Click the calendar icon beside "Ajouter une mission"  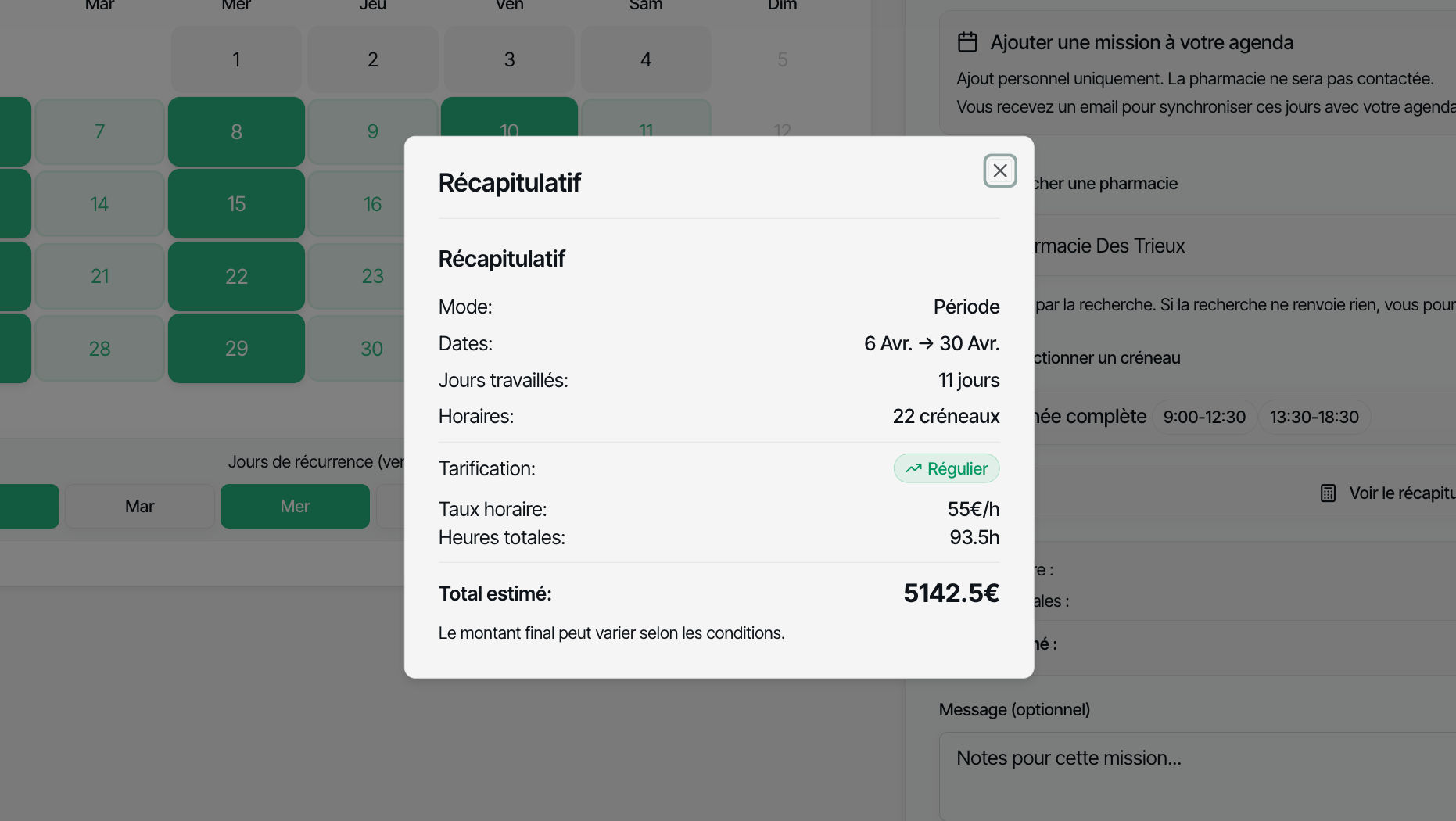967,42
